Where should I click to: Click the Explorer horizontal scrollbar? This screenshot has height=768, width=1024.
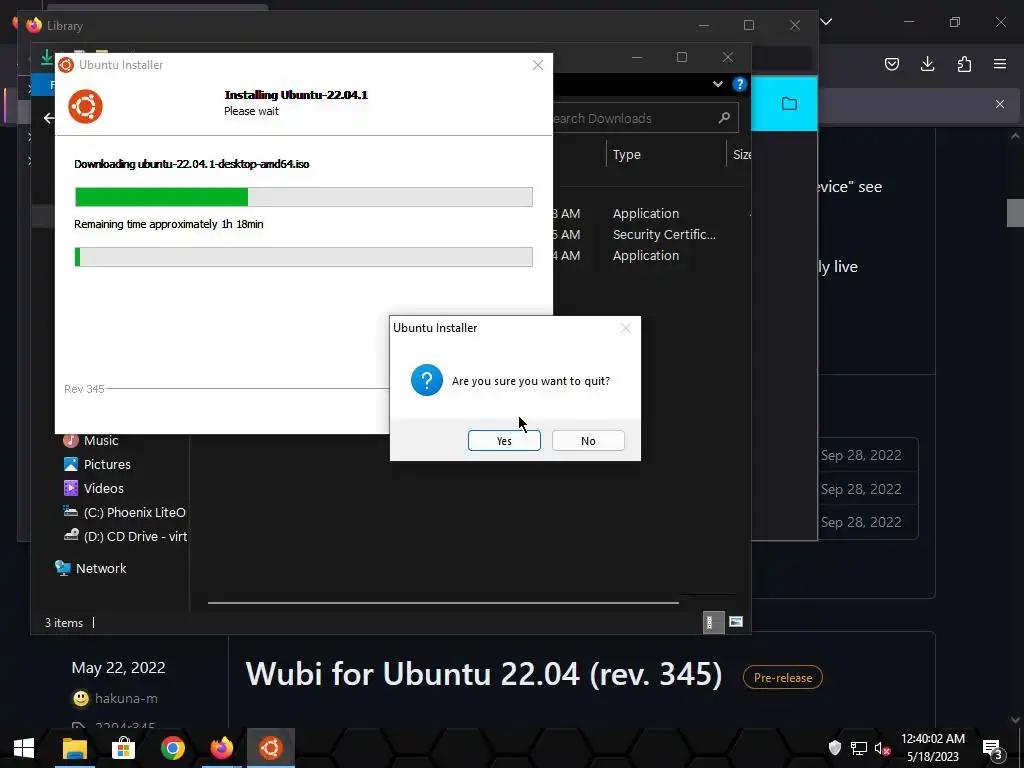pyautogui.click(x=443, y=603)
